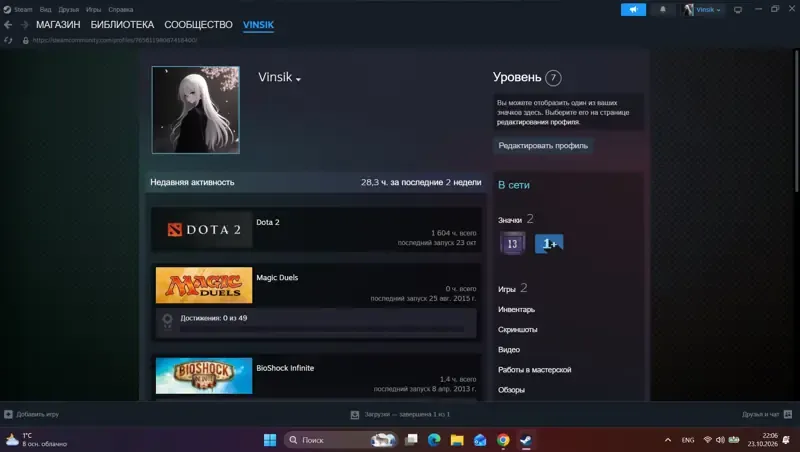Viewport: 800px width, 452px height.
Task: Switch to СООБЩЕСТВО tab
Action: pyautogui.click(x=198, y=24)
